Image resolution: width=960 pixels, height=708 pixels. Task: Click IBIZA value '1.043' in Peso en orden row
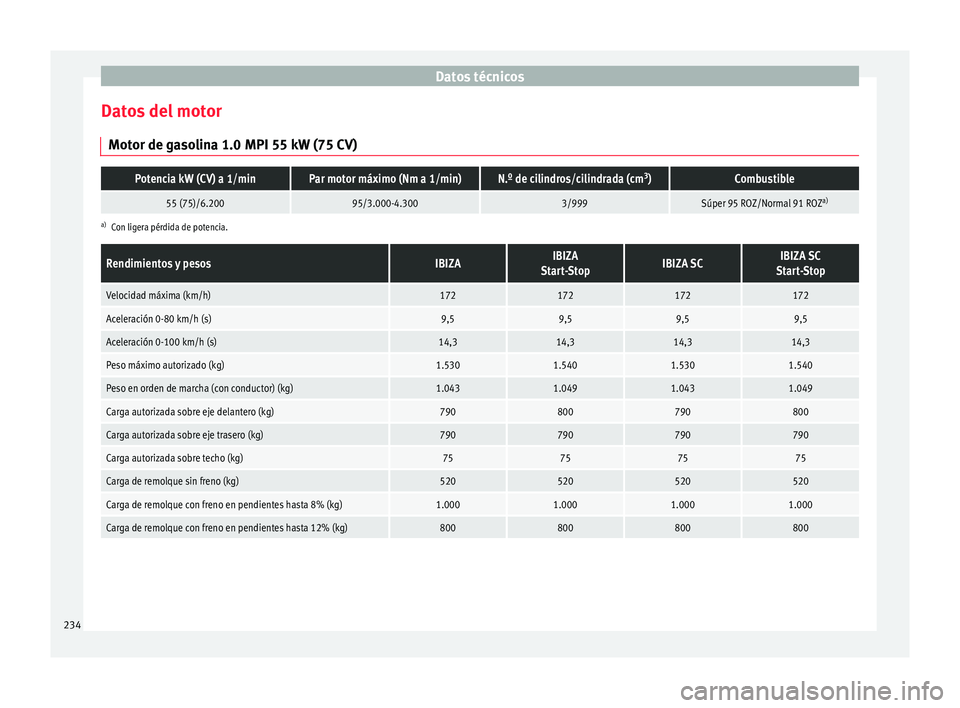tap(448, 388)
